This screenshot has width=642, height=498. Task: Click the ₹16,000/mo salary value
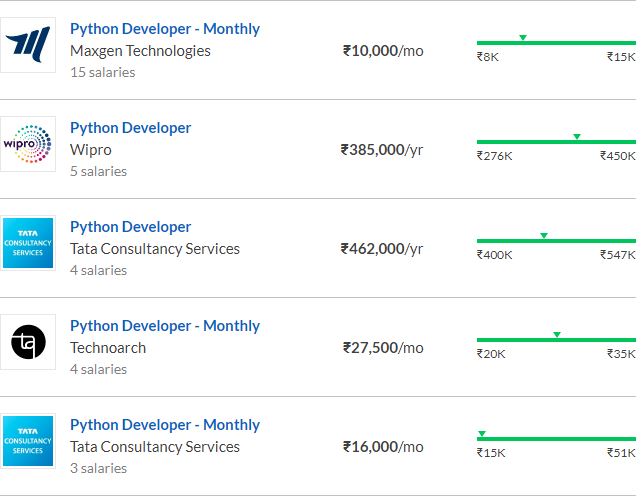(x=383, y=447)
